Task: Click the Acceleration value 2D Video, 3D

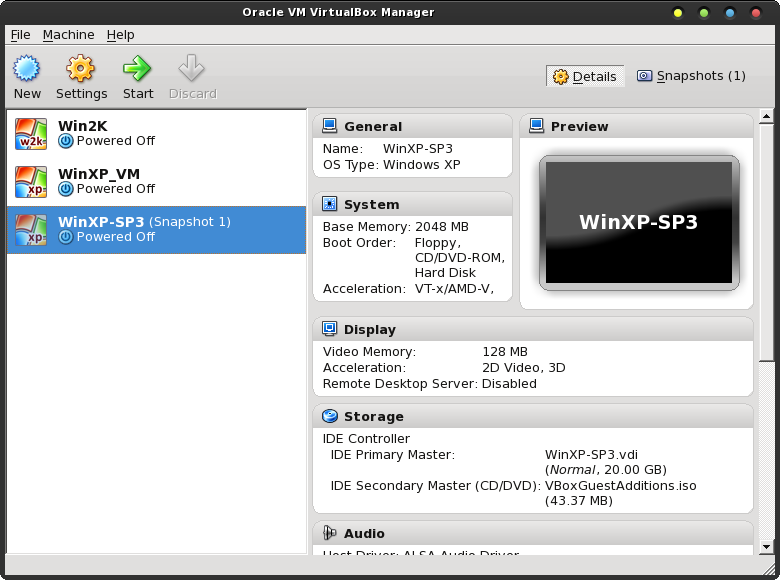Action: (524, 368)
